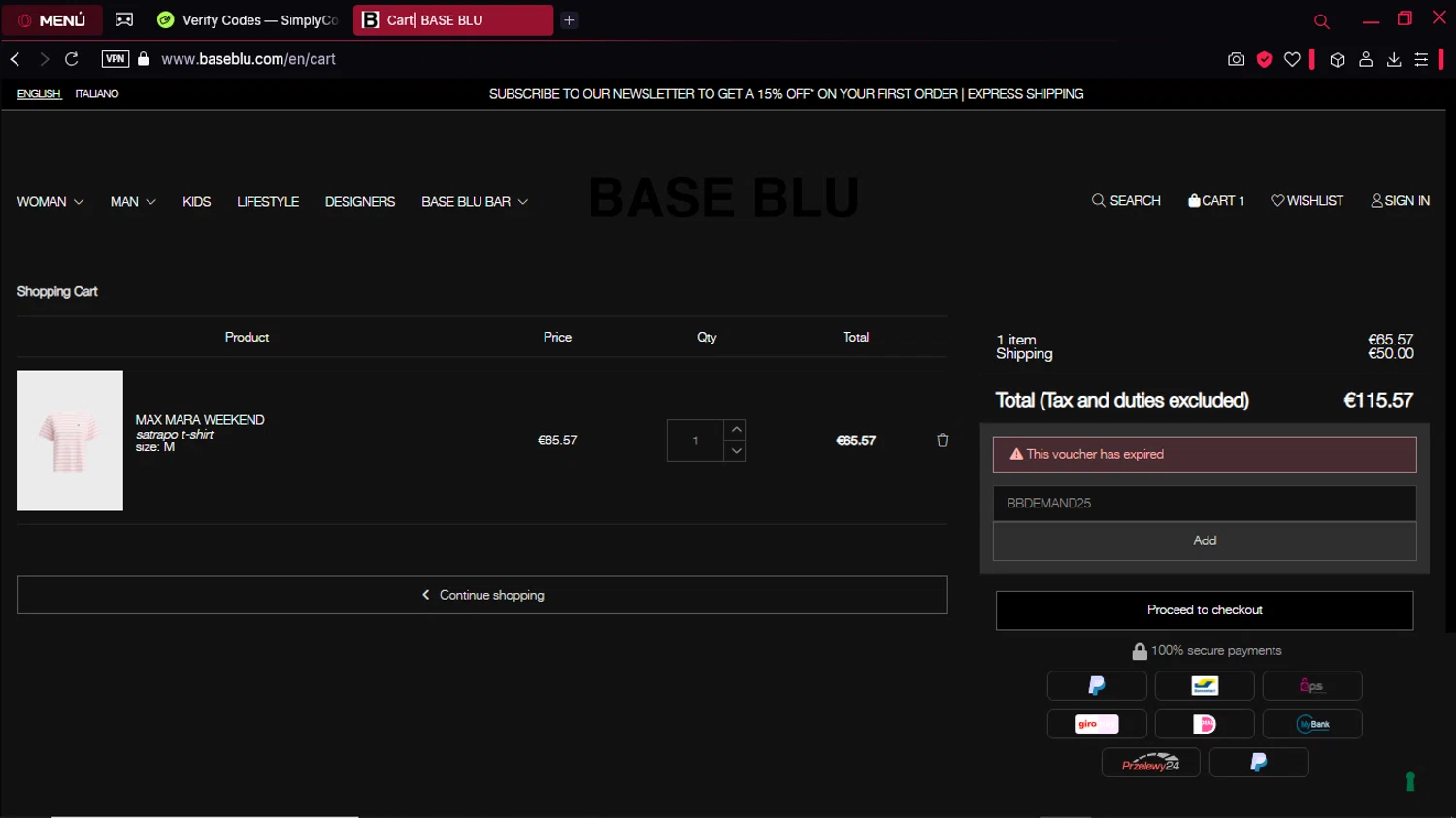Open the KIDS category
The width and height of the screenshot is (1456, 818).
(197, 202)
